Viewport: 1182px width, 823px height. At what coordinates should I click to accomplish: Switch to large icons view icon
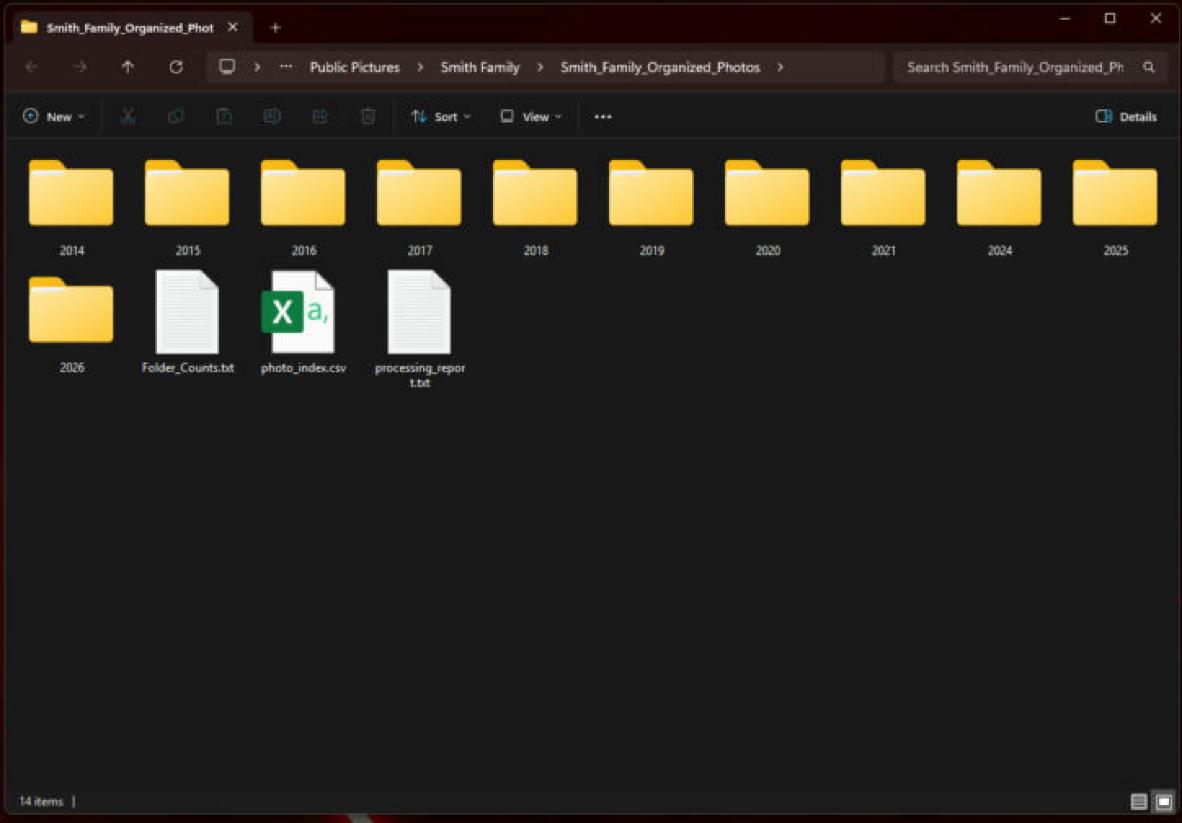pos(1164,801)
